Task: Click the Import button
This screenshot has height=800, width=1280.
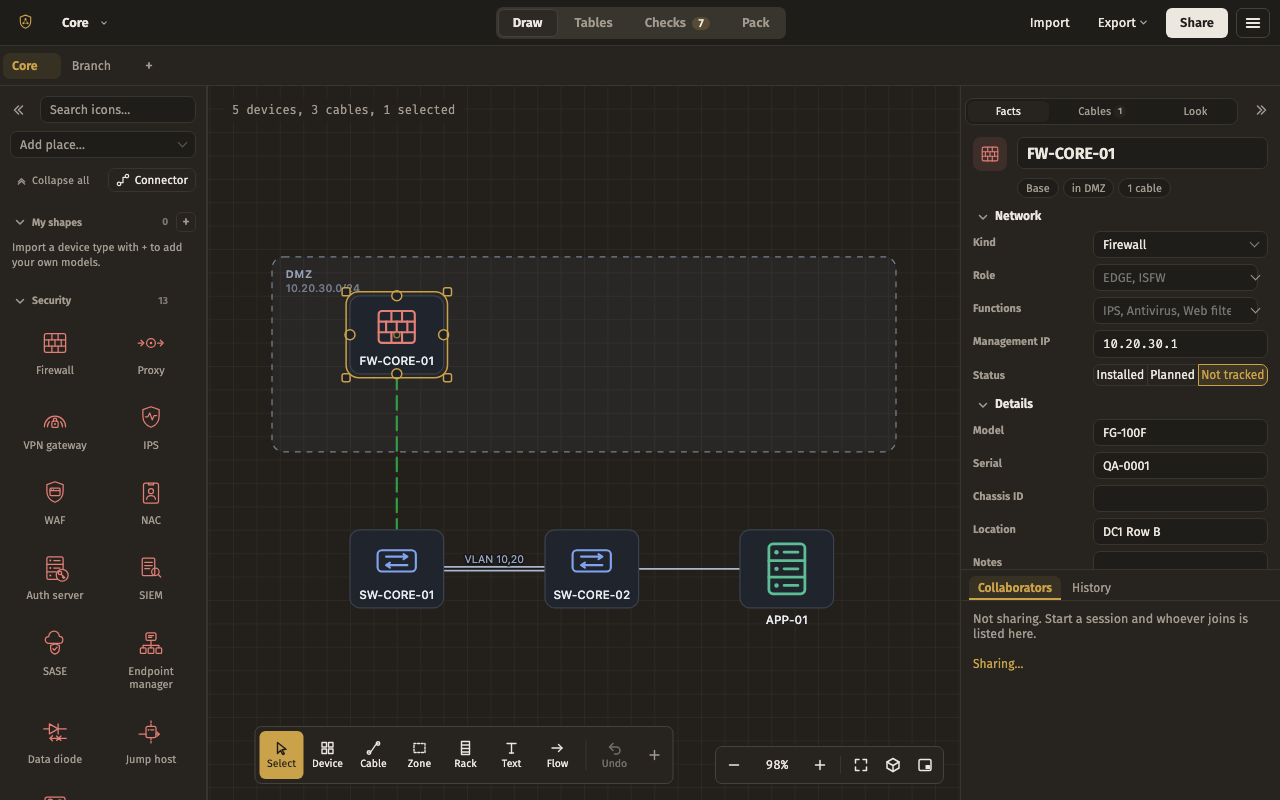Action: point(1050,23)
